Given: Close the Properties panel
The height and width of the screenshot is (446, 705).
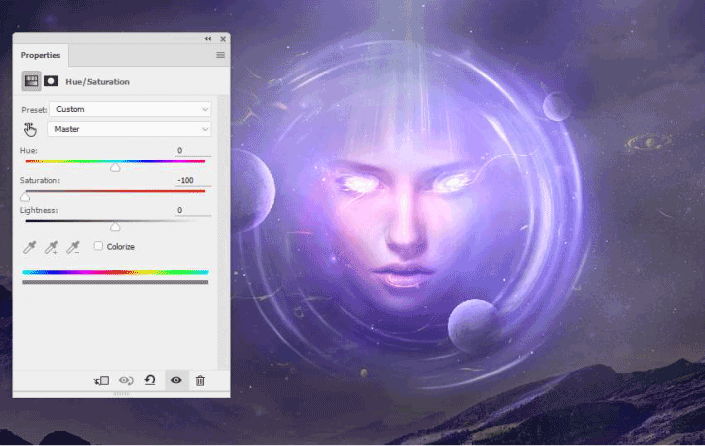Looking at the screenshot, I should [223, 39].
